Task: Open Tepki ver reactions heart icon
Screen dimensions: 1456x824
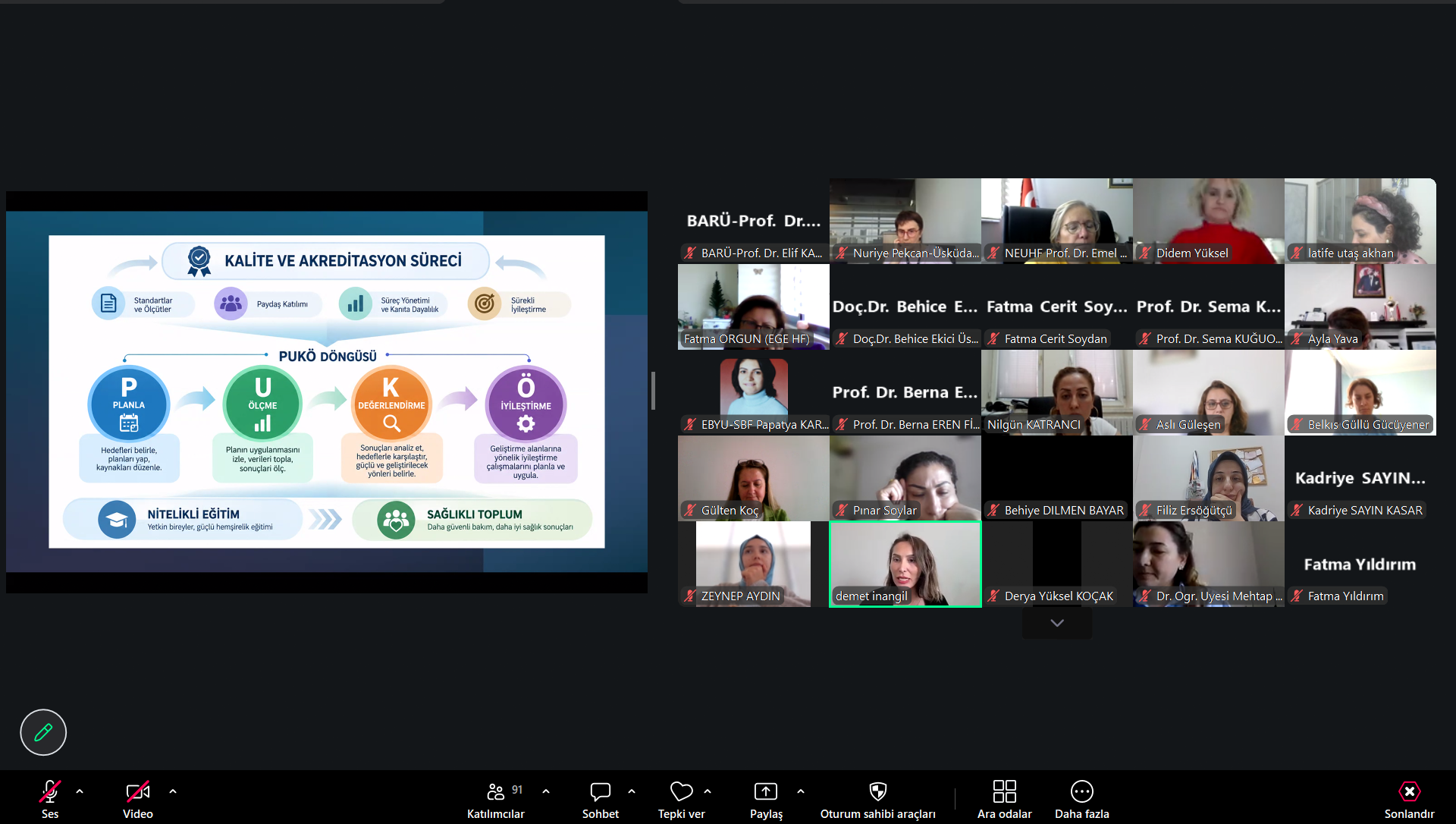Action: (681, 791)
